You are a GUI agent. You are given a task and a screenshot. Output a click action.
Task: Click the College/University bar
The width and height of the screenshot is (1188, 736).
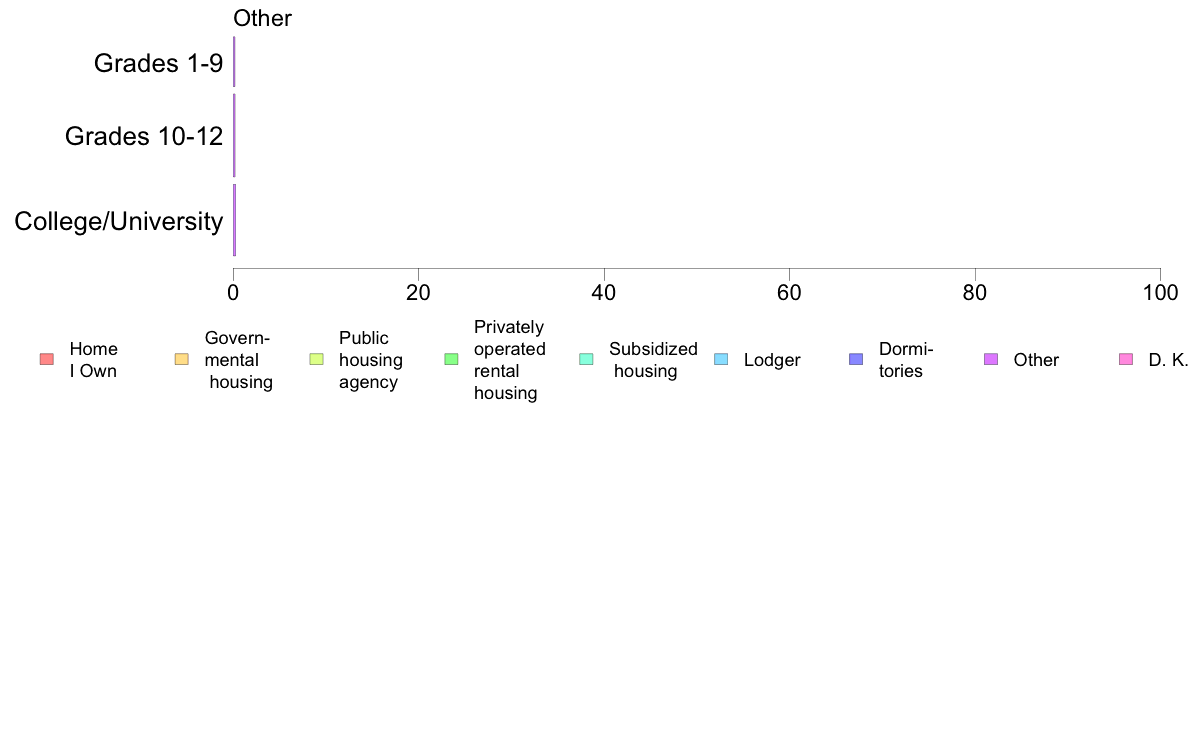pos(235,220)
